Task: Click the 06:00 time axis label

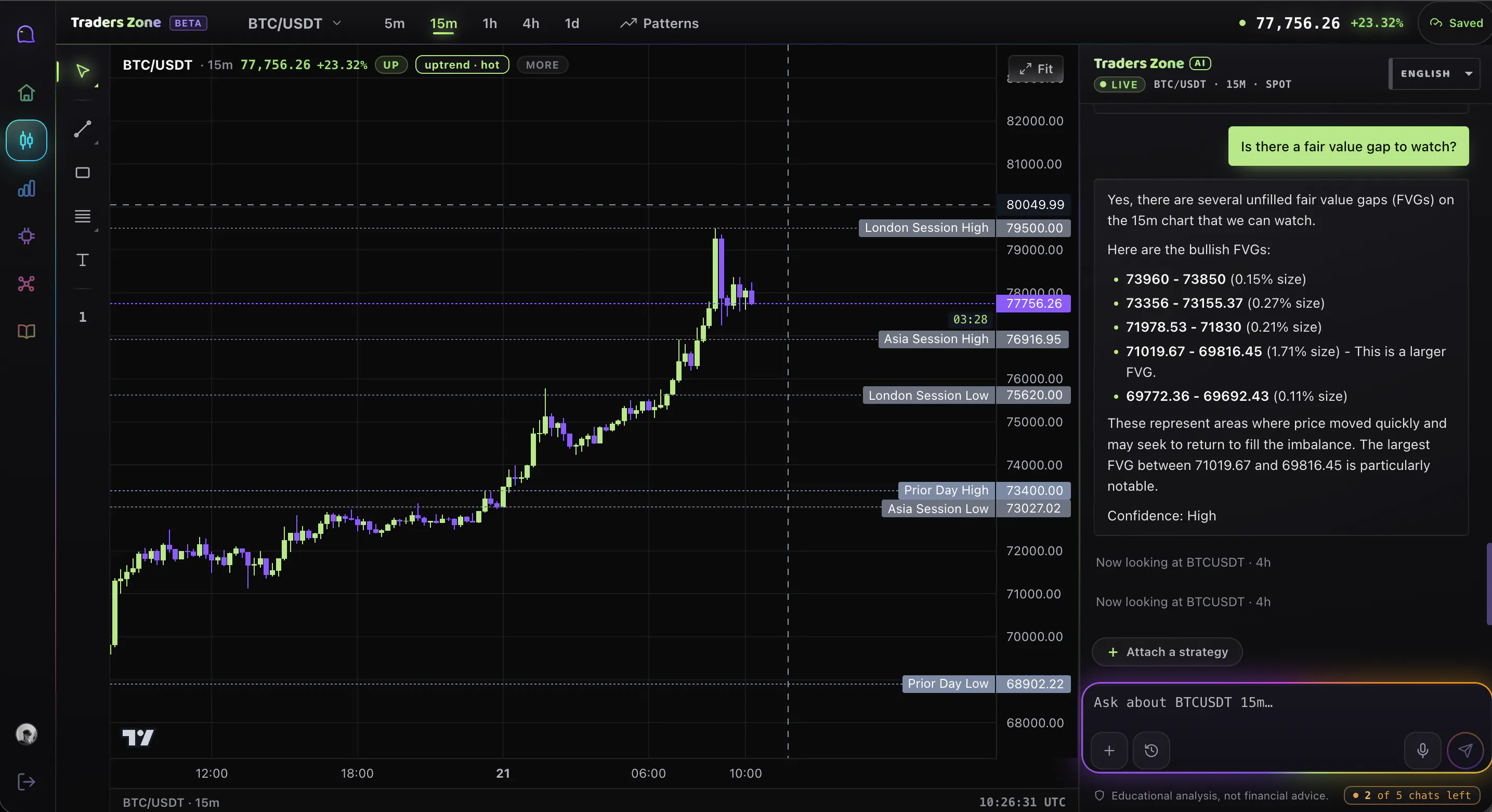Action: pos(648,773)
